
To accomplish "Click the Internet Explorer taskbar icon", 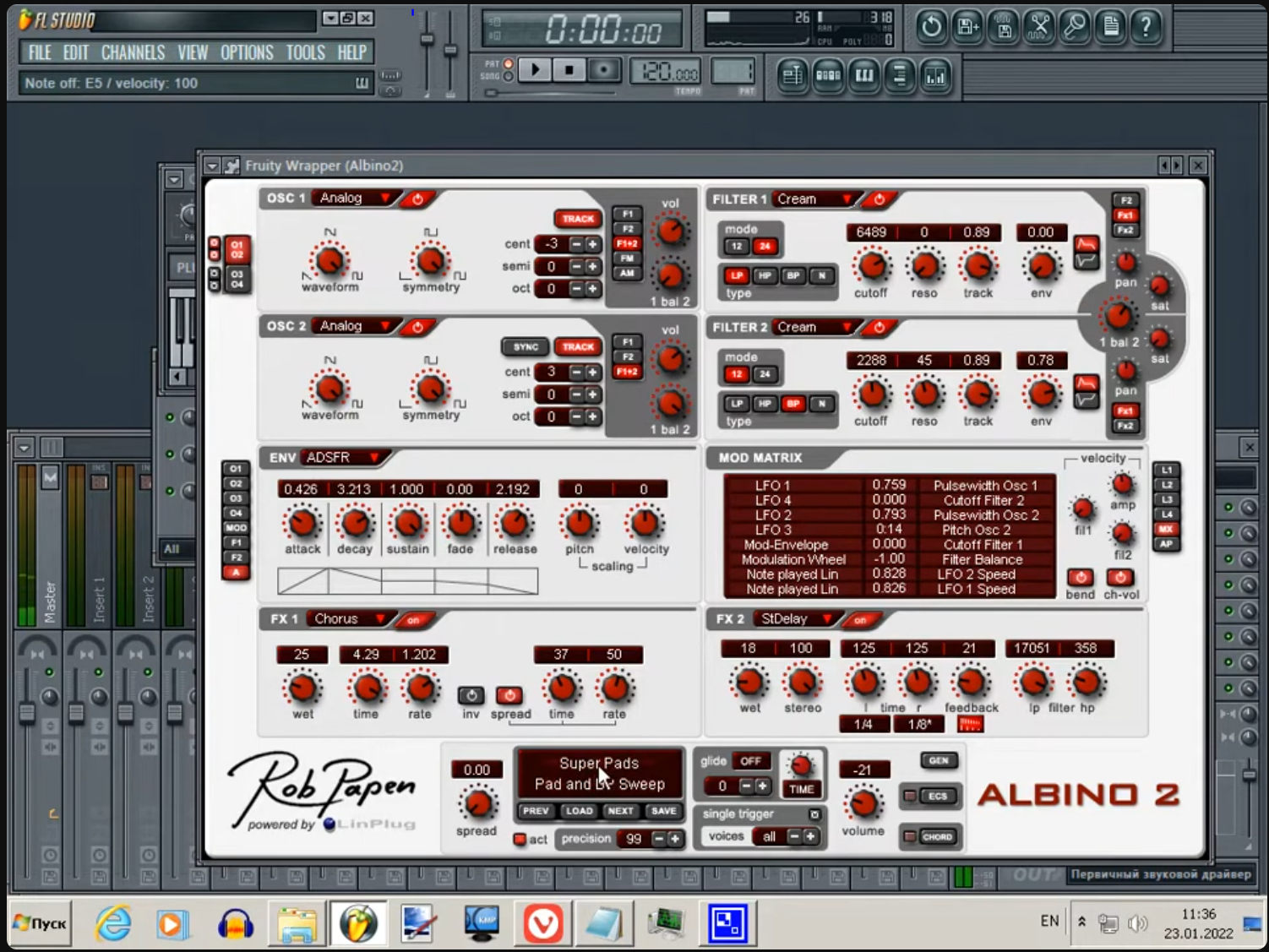I will (x=112, y=923).
